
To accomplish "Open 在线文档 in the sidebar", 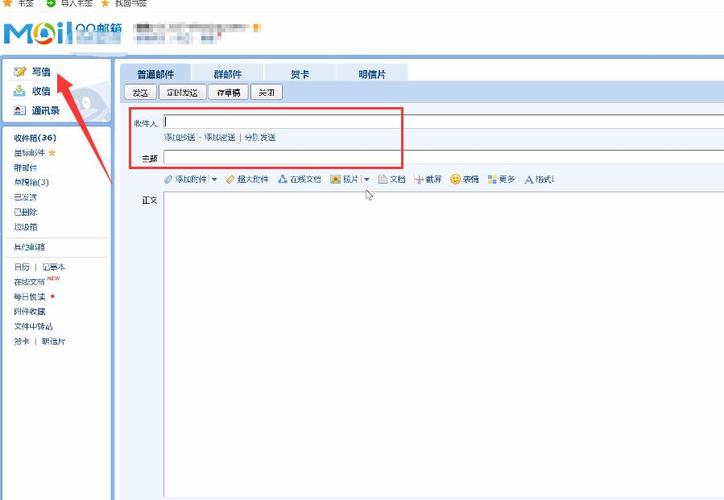I will tap(29, 282).
